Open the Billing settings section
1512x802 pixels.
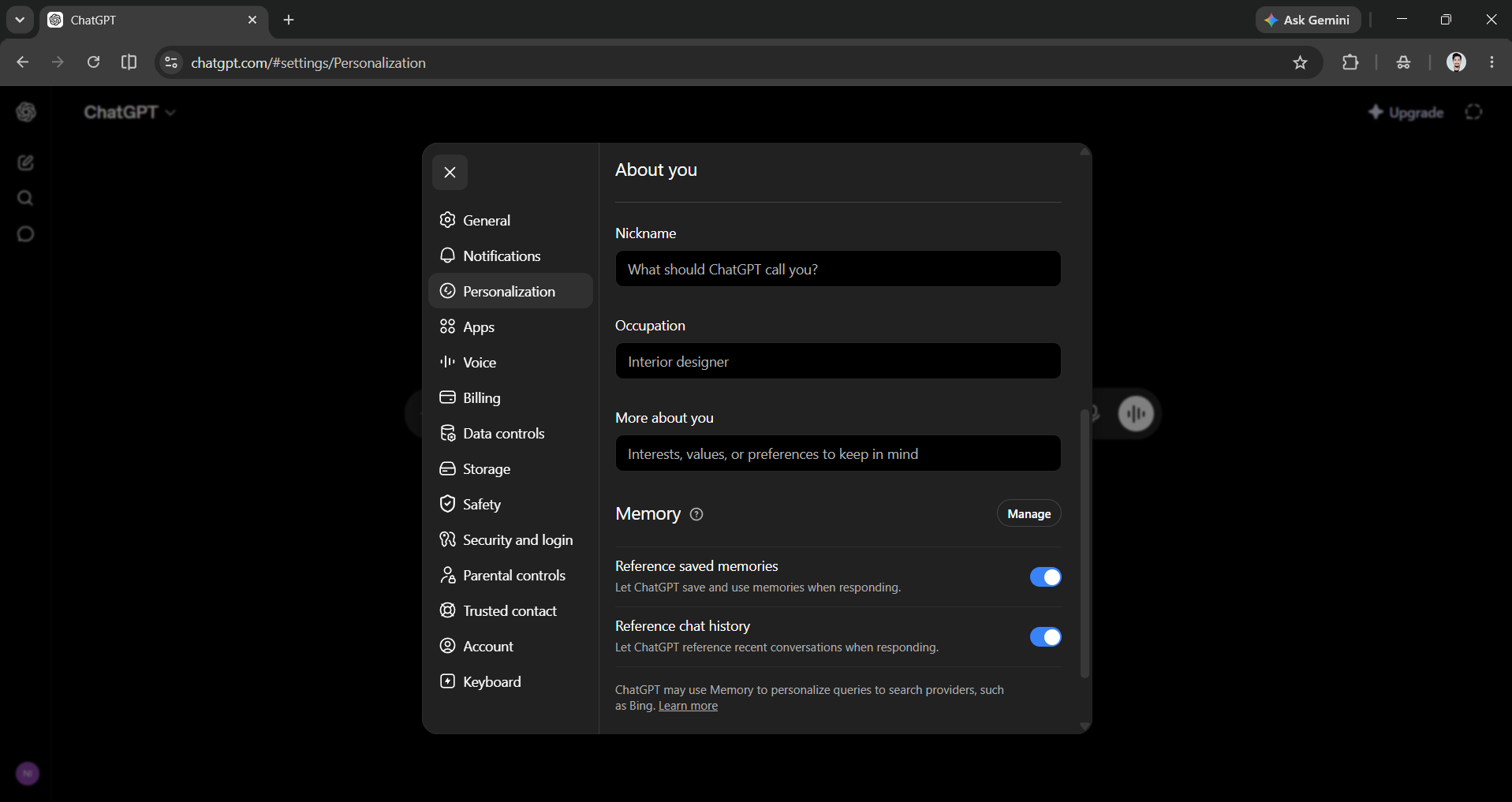[510, 397]
